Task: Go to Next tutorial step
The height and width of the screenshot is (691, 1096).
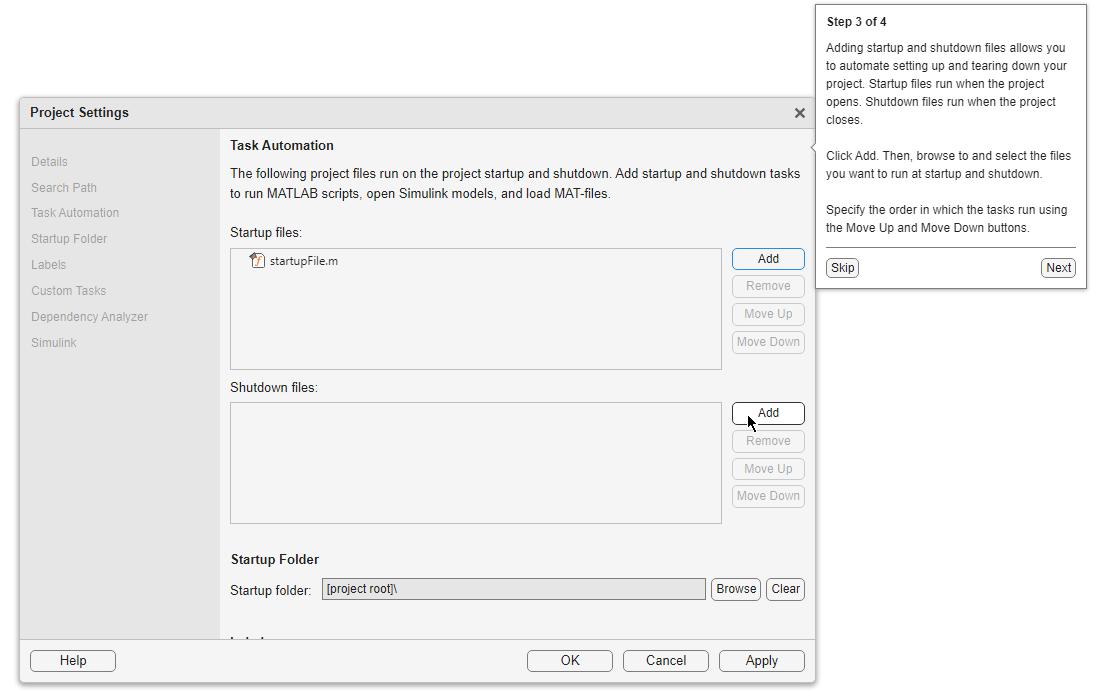Action: coord(1058,267)
